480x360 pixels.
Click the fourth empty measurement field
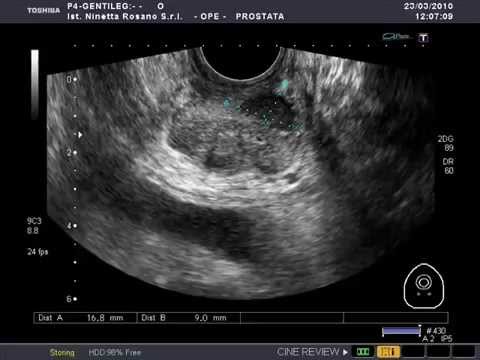tap(396, 318)
